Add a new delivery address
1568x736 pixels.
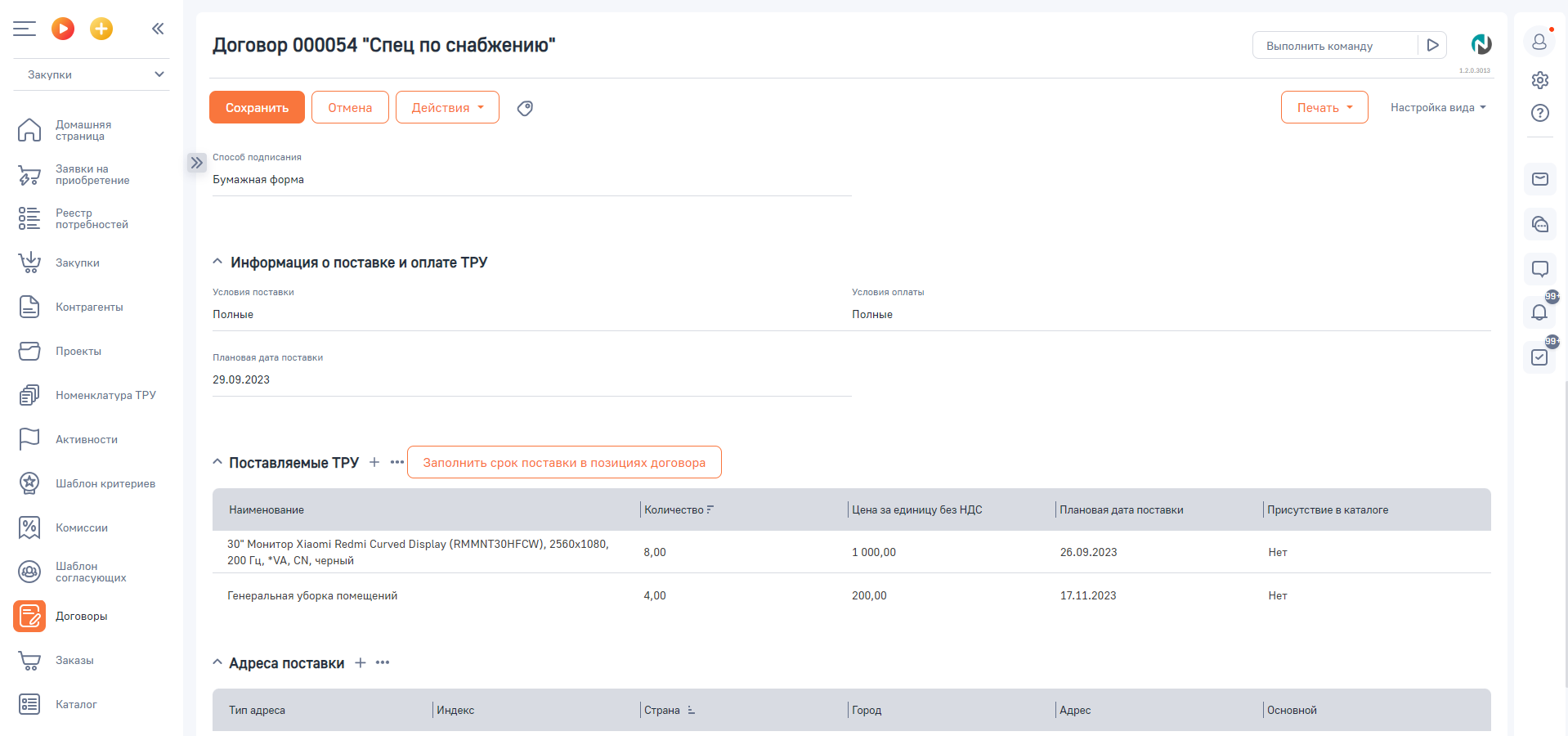pos(361,662)
